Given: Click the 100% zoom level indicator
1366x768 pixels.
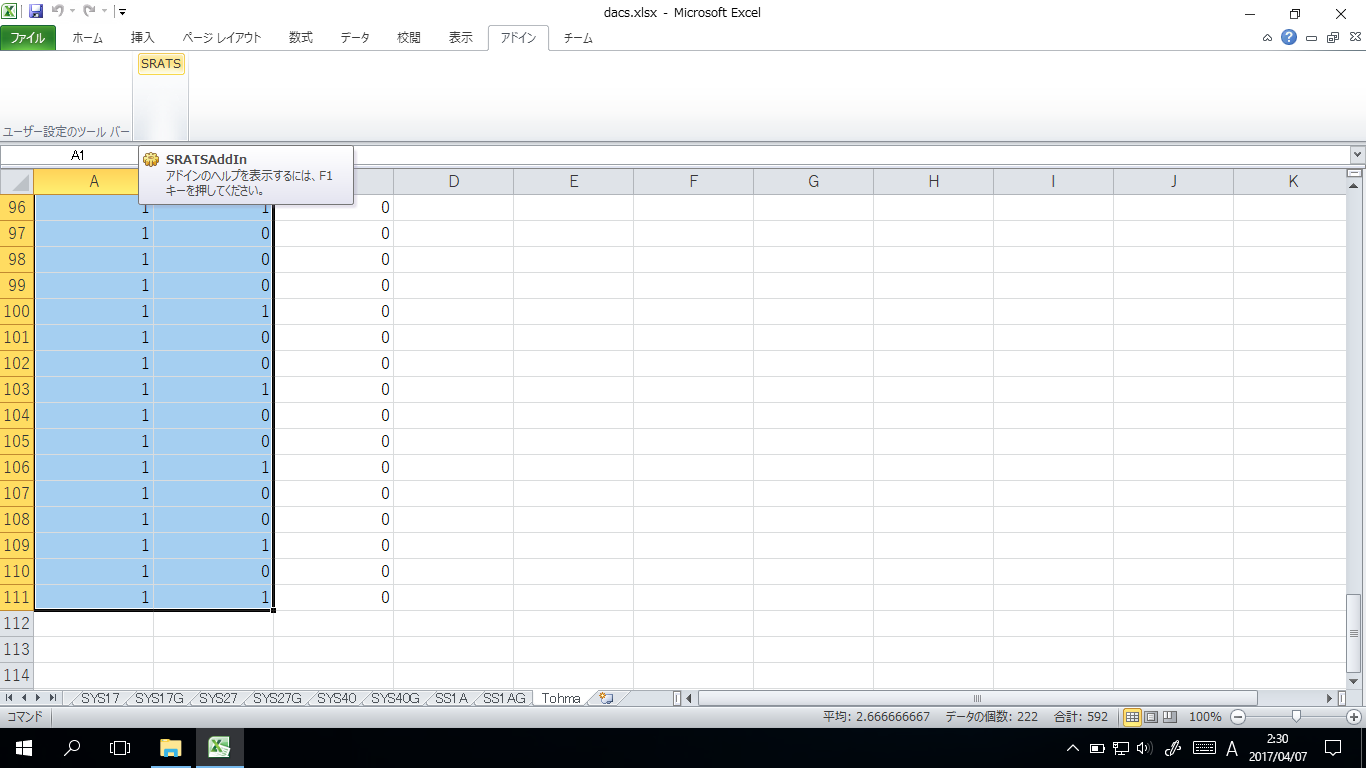Looking at the screenshot, I should (x=1205, y=717).
